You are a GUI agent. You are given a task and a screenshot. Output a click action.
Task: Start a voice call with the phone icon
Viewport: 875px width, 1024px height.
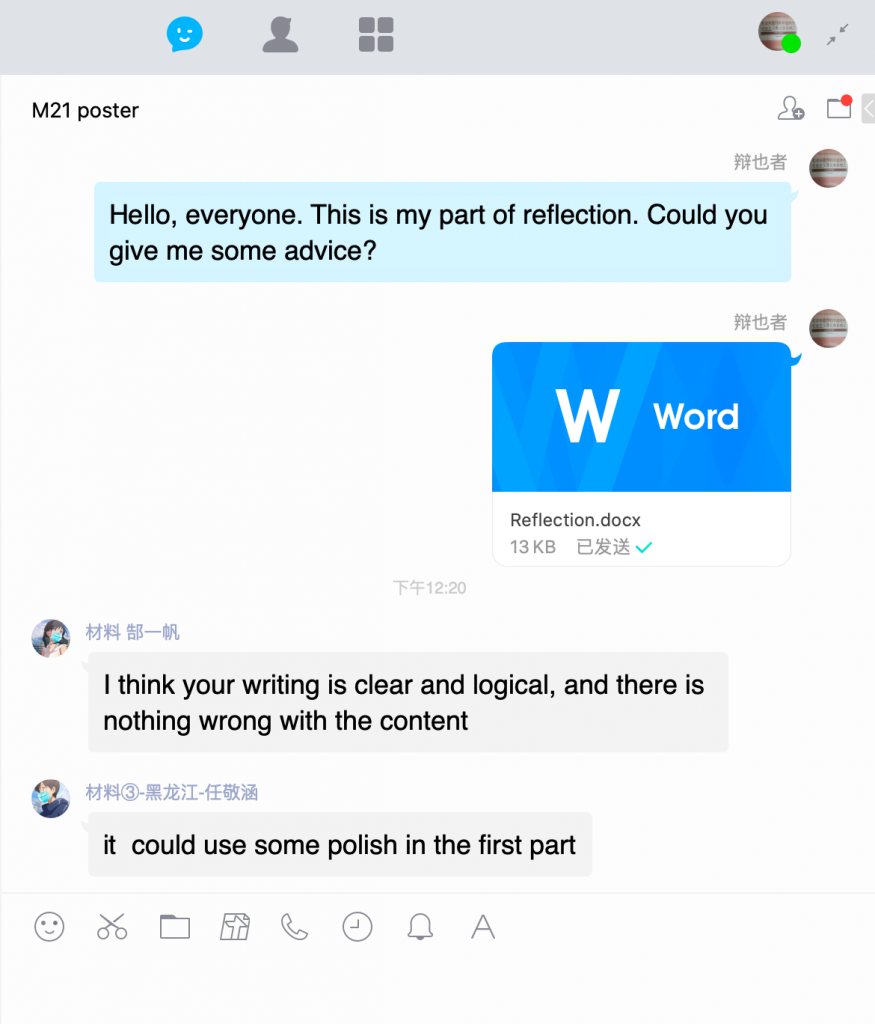pos(294,927)
